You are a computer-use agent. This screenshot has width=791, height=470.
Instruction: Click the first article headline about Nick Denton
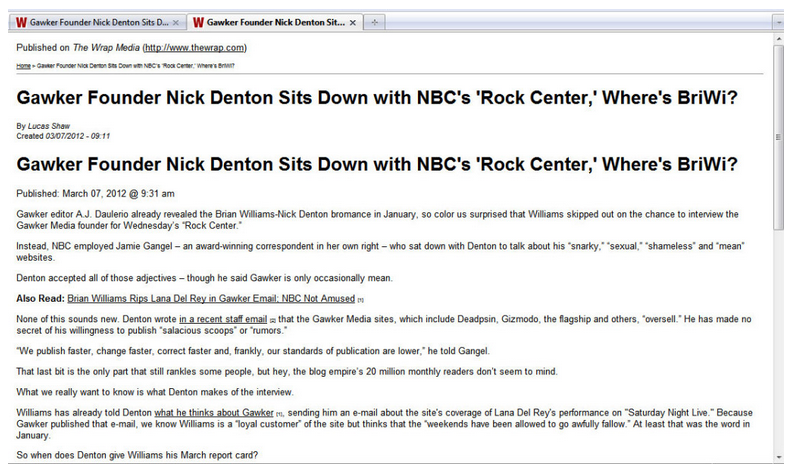coord(377,97)
